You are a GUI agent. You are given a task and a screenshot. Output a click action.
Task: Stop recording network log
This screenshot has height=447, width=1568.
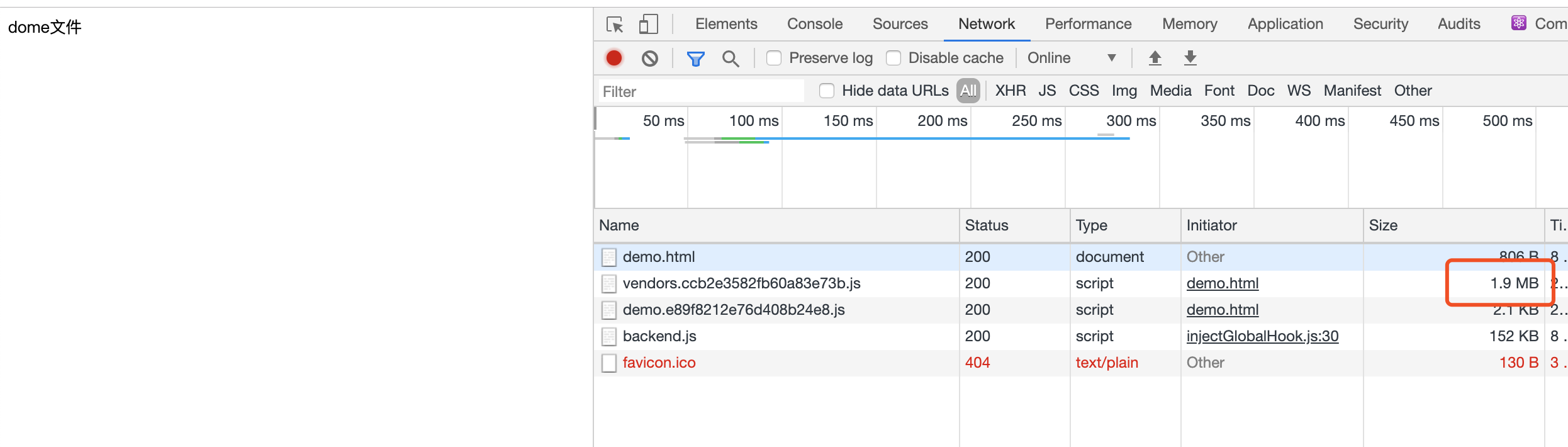pyautogui.click(x=614, y=59)
